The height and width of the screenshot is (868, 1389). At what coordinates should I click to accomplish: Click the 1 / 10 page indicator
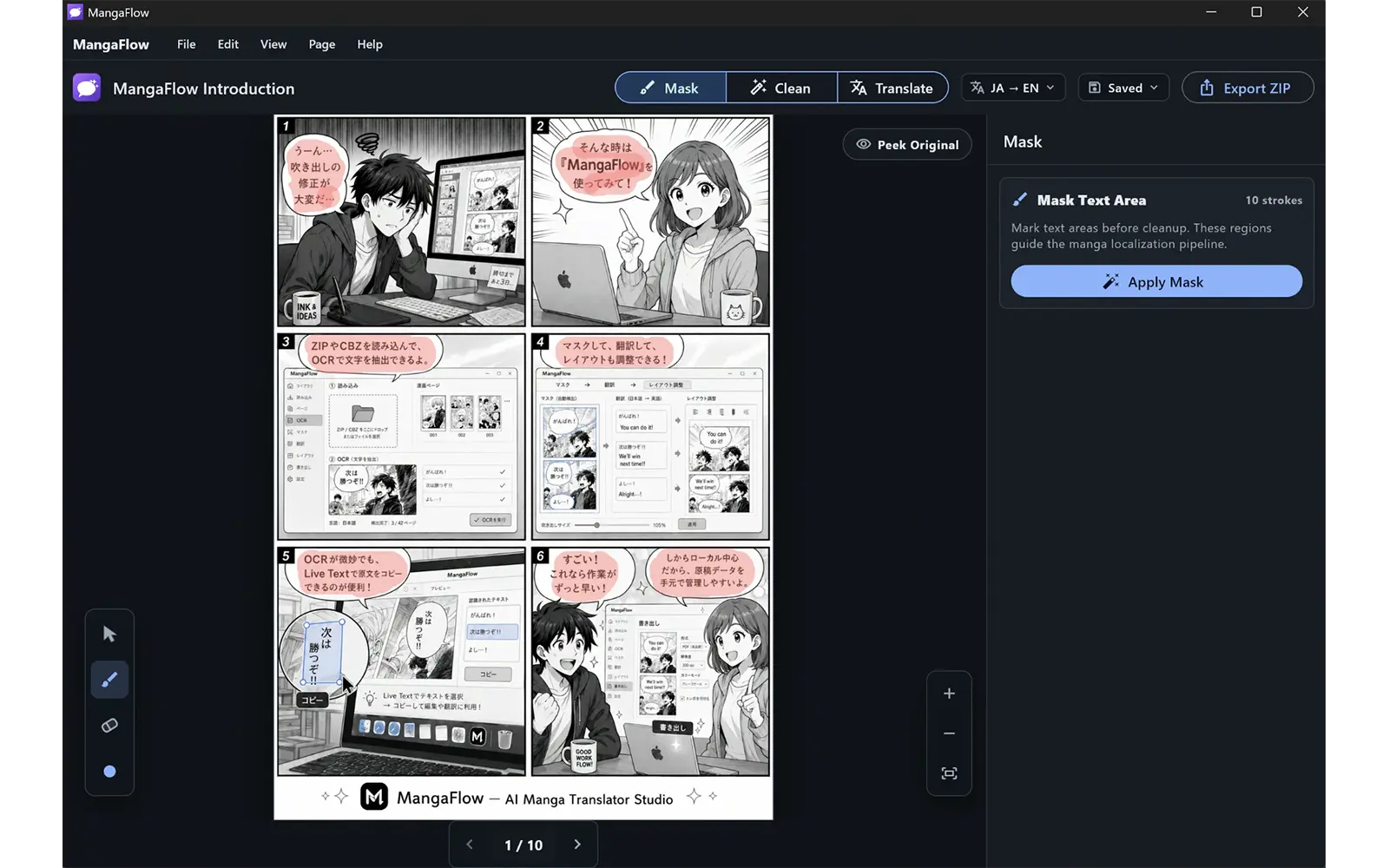pos(523,845)
